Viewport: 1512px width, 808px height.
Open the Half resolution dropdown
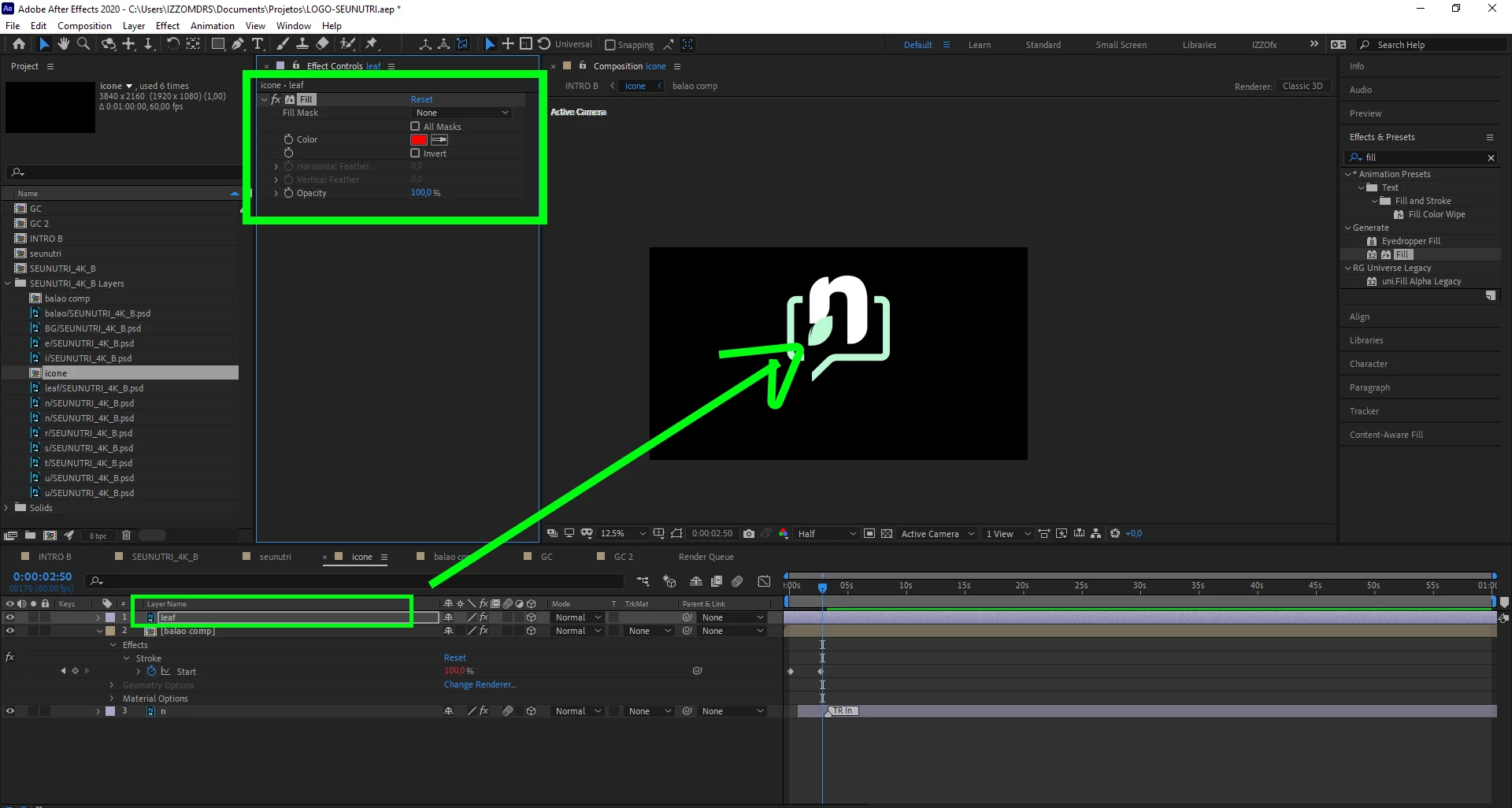(826, 533)
